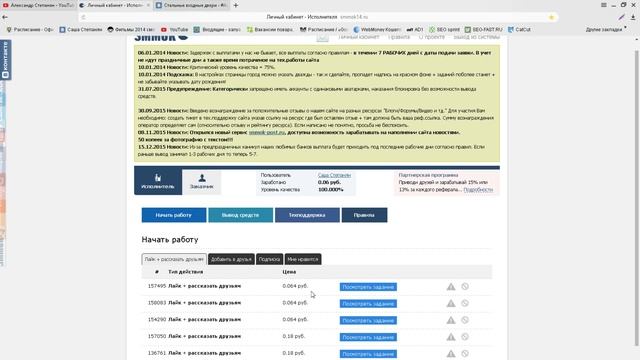Open a new browser tab
640x360 pixels.
pyautogui.click(x=236, y=5)
